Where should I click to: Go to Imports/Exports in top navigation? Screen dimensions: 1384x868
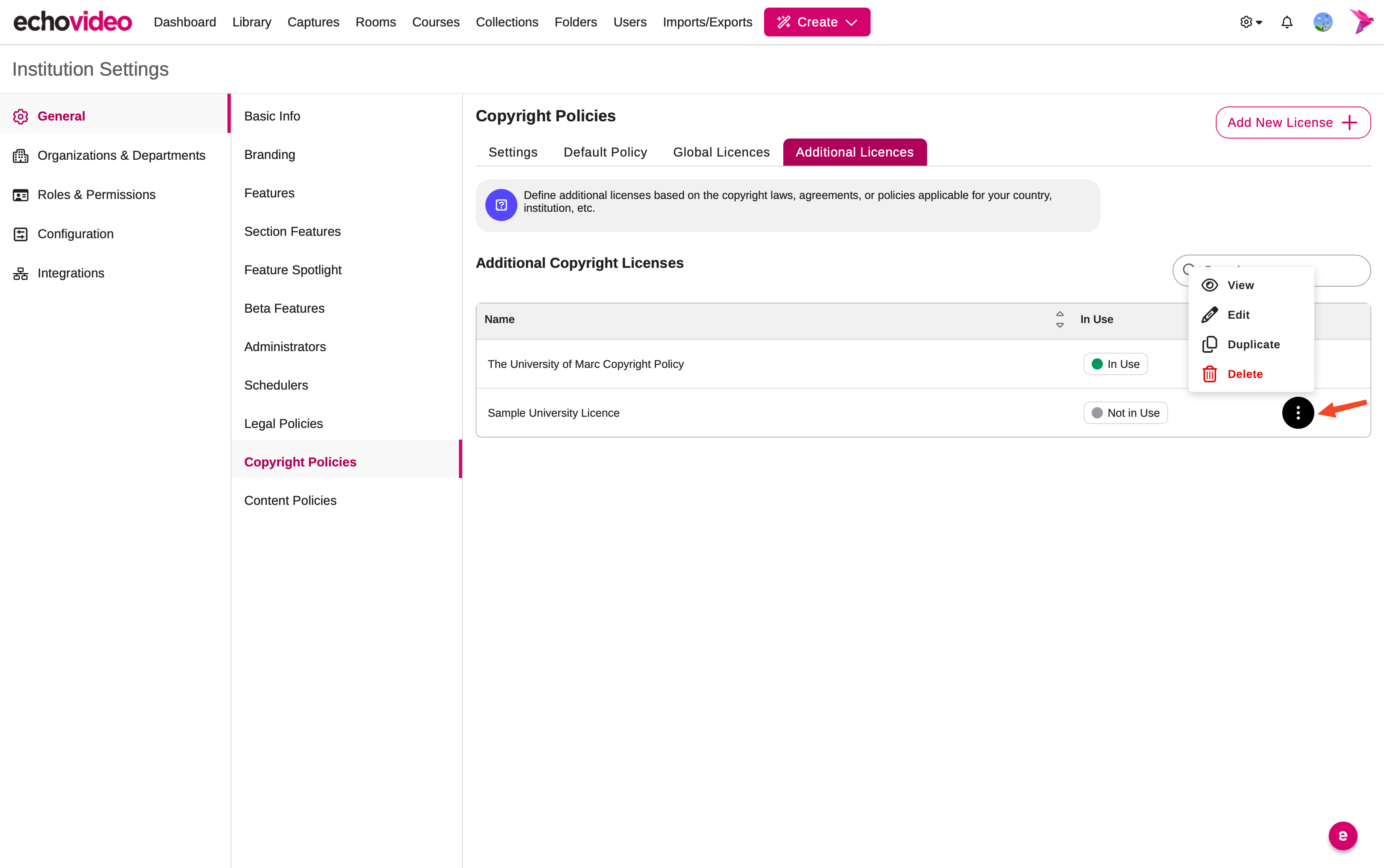click(x=707, y=22)
